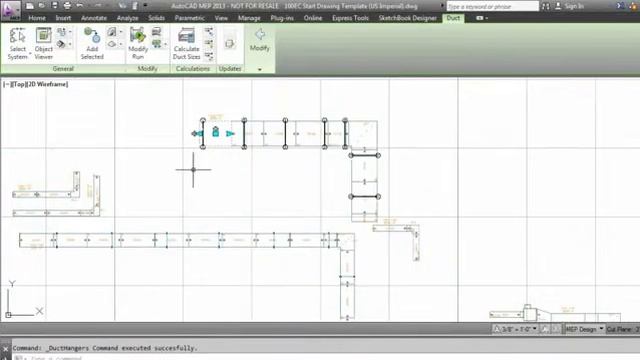Open the Express Tools ribbon tab
Image resolution: width=640 pixels, height=360 pixels.
click(350, 18)
